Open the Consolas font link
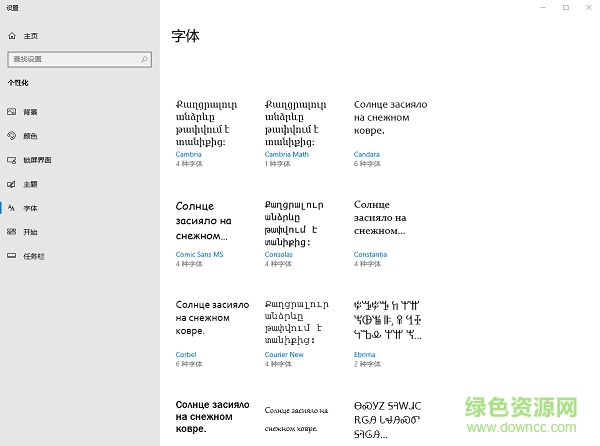600x446 pixels. point(279,254)
